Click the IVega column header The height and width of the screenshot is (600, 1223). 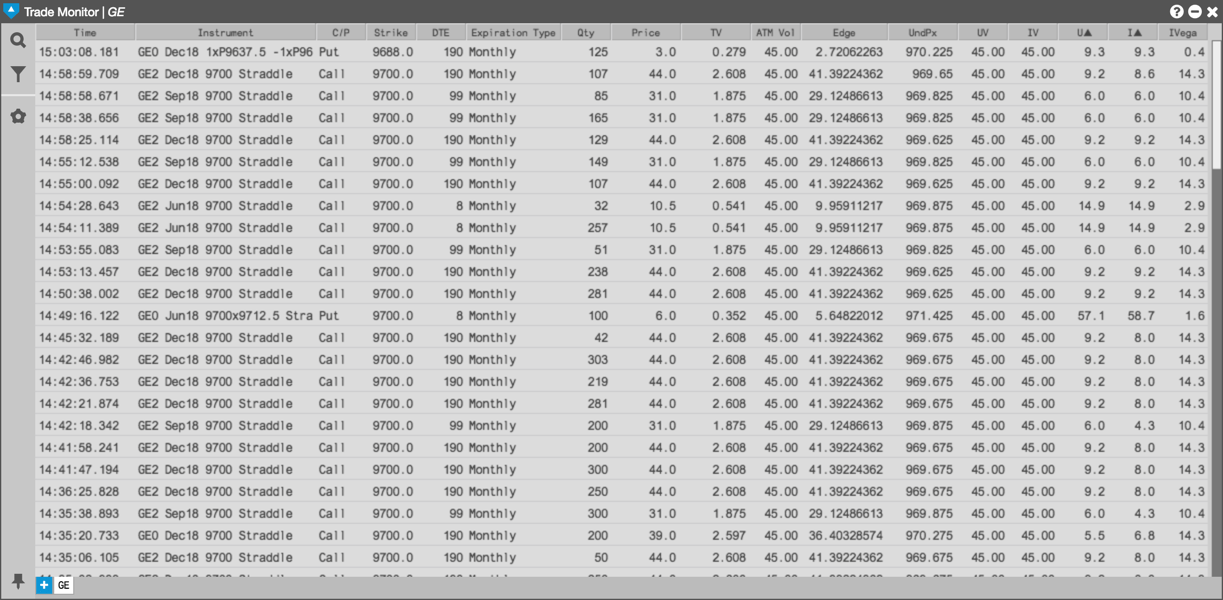tap(1183, 33)
